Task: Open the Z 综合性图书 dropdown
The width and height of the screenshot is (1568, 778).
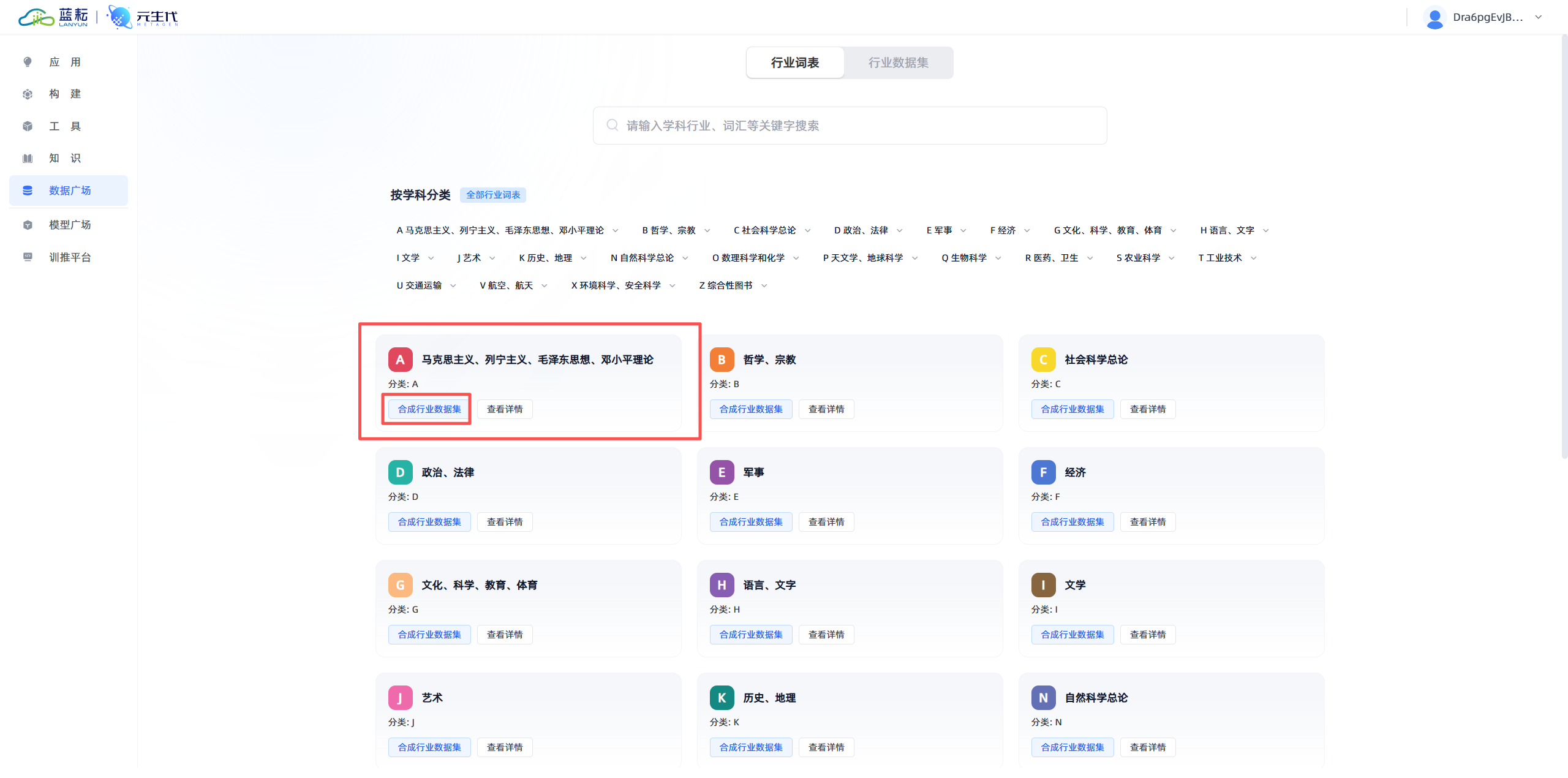Action: (x=733, y=285)
